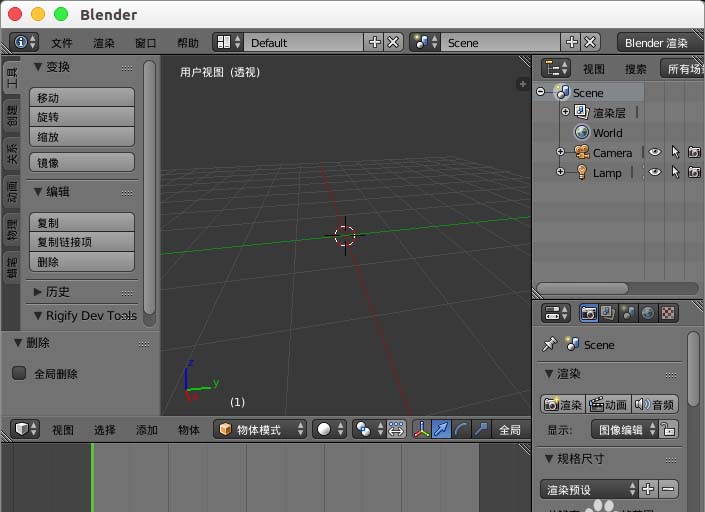This screenshot has height=512, width=705.
Task: Open the 3D view Add menu
Action: (147, 430)
